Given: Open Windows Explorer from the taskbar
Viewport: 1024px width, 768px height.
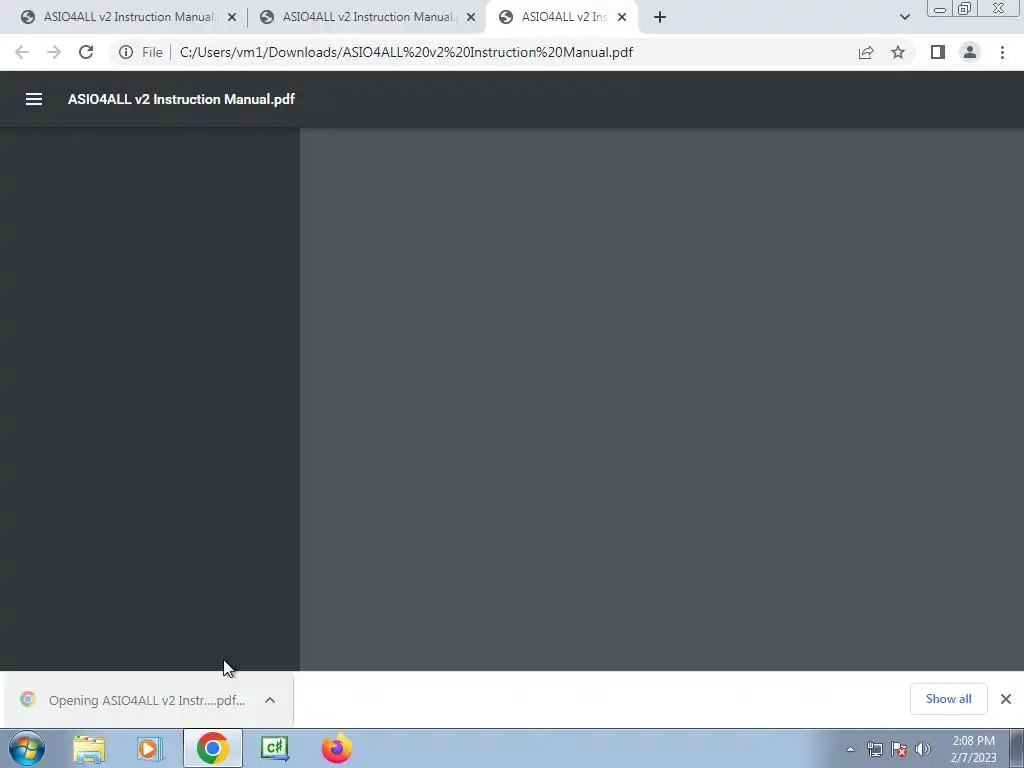Looking at the screenshot, I should [x=89, y=748].
